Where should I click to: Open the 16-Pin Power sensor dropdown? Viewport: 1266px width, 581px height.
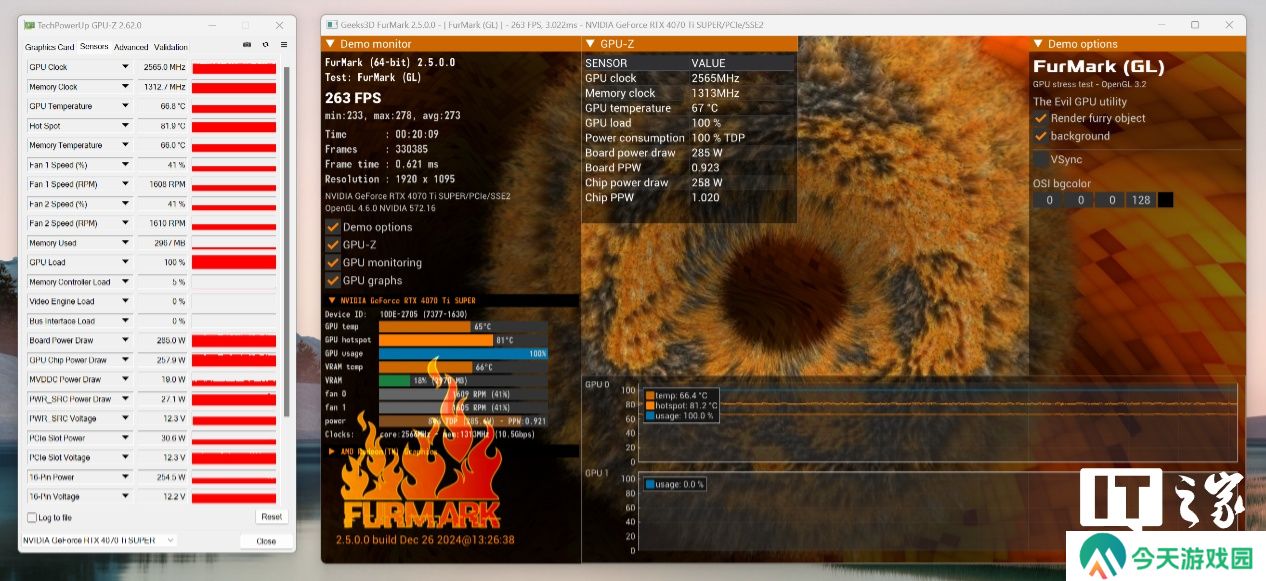(125, 477)
